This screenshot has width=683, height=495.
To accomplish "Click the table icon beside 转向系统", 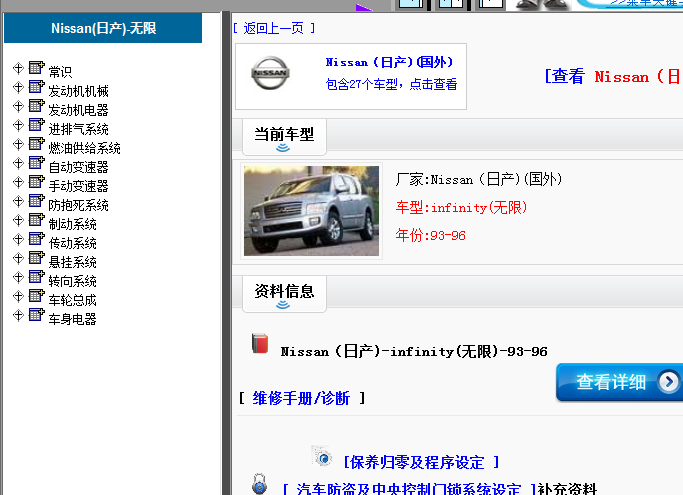I will click(x=37, y=276).
